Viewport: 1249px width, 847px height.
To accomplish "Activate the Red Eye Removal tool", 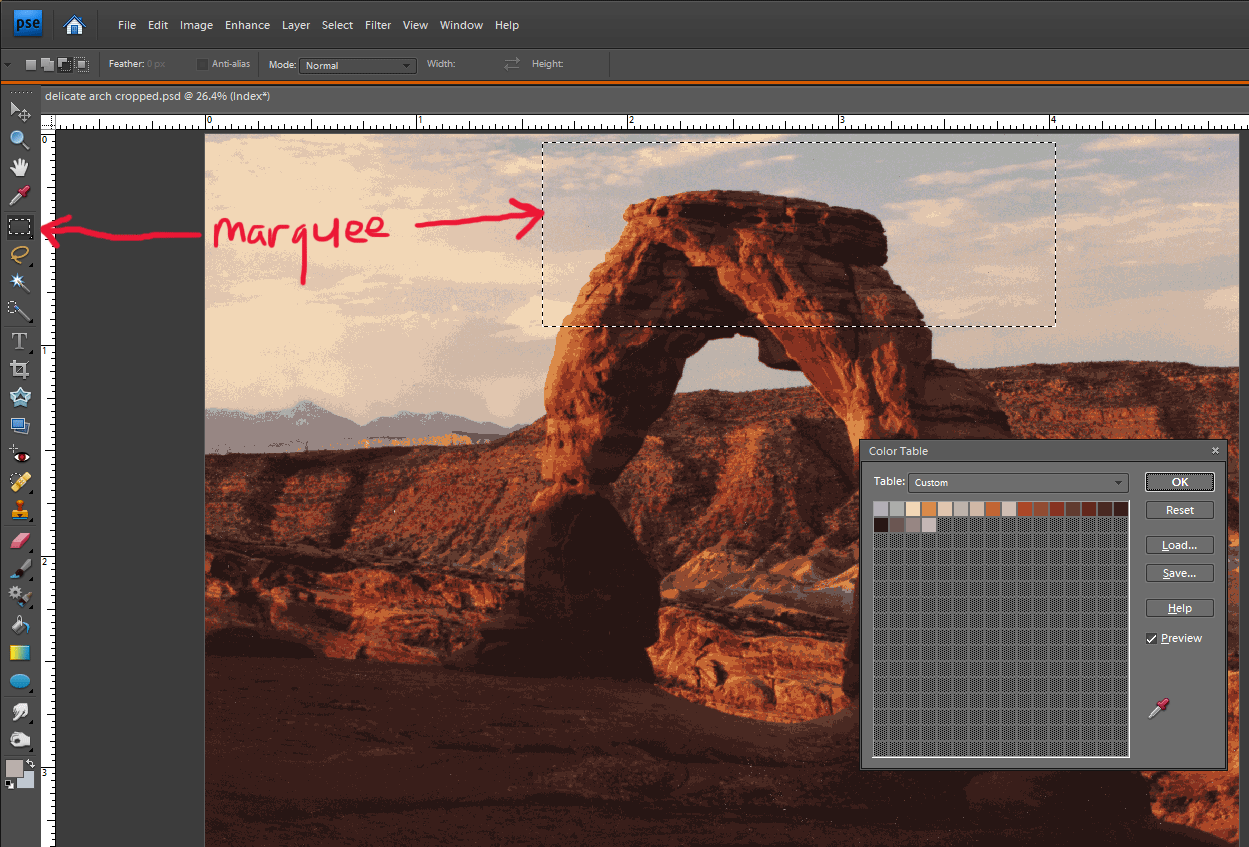I will 20,455.
